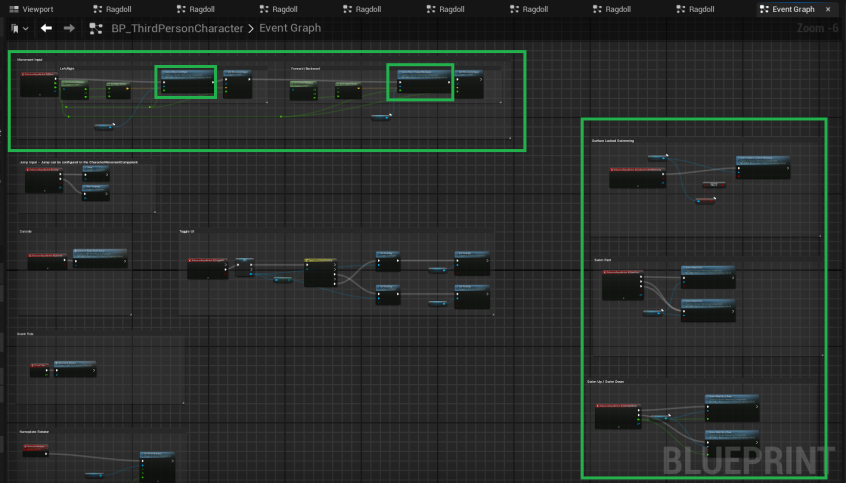This screenshot has width=846, height=483.
Task: Select the Toggle UI comment title
Action: (187, 231)
